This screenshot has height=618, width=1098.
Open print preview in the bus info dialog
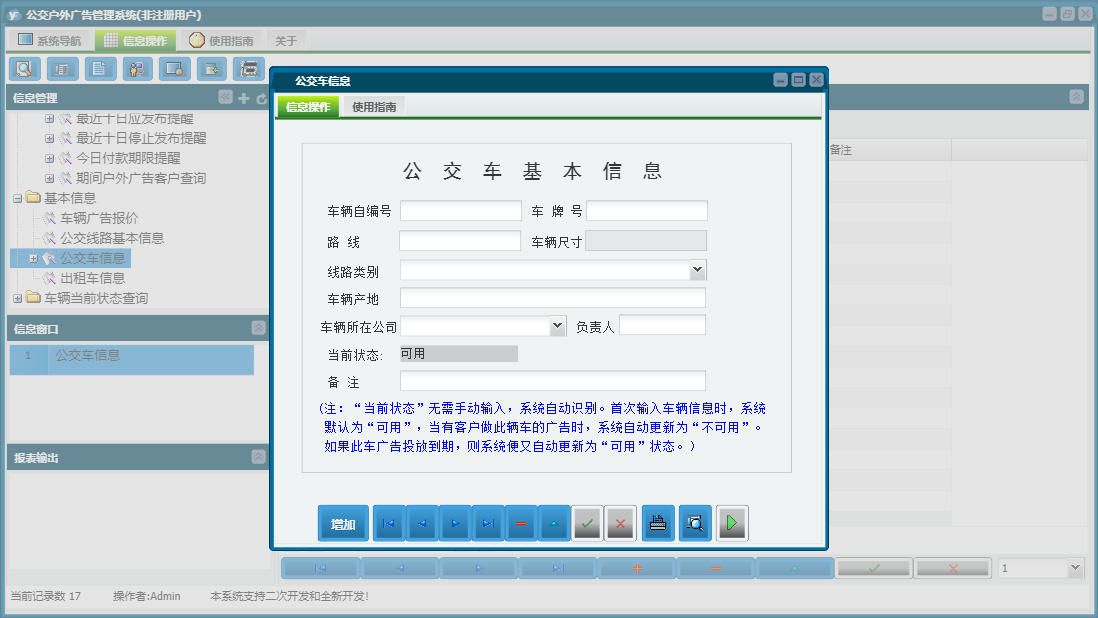[x=694, y=523]
